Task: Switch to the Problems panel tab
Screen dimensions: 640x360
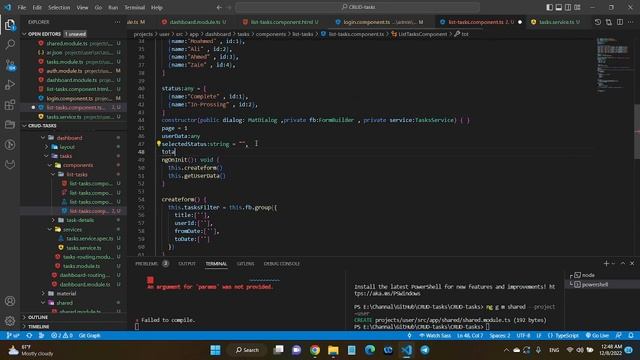Action: (147, 264)
